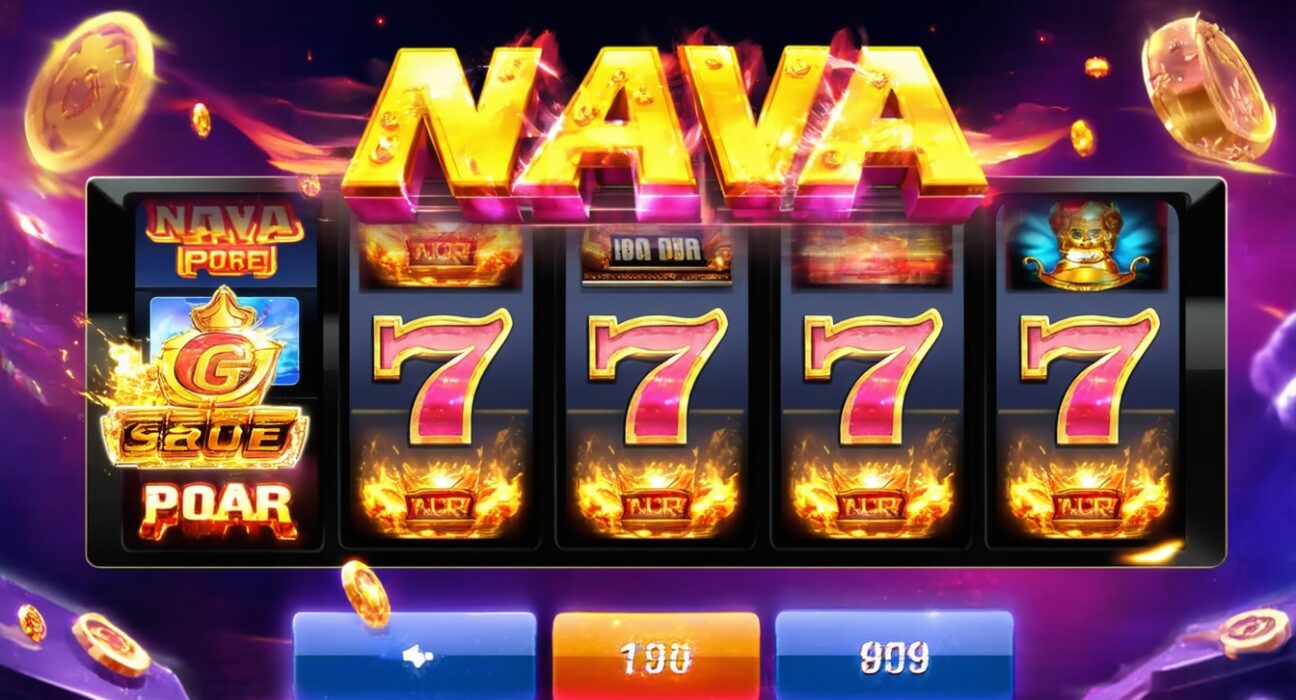This screenshot has width=1296, height=700.
Task: Click the flaming G crown emblem
Action: point(220,352)
